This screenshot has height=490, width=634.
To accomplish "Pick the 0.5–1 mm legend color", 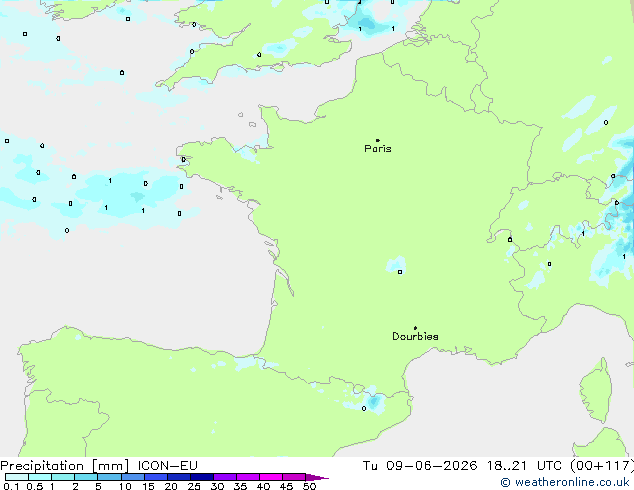I will (x=40, y=477).
